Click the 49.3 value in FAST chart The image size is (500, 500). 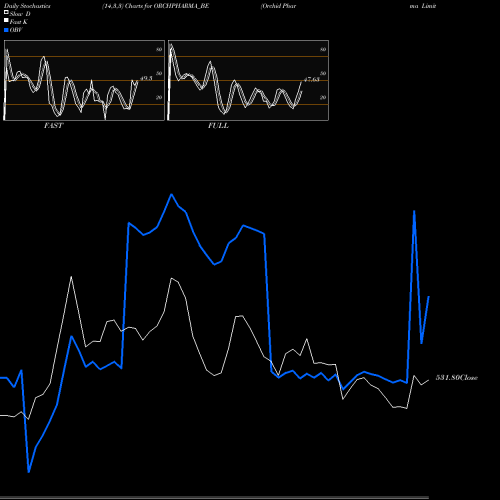point(146,78)
